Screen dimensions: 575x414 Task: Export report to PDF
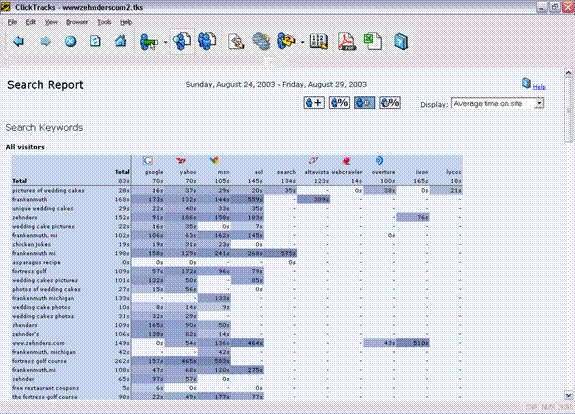coord(346,41)
